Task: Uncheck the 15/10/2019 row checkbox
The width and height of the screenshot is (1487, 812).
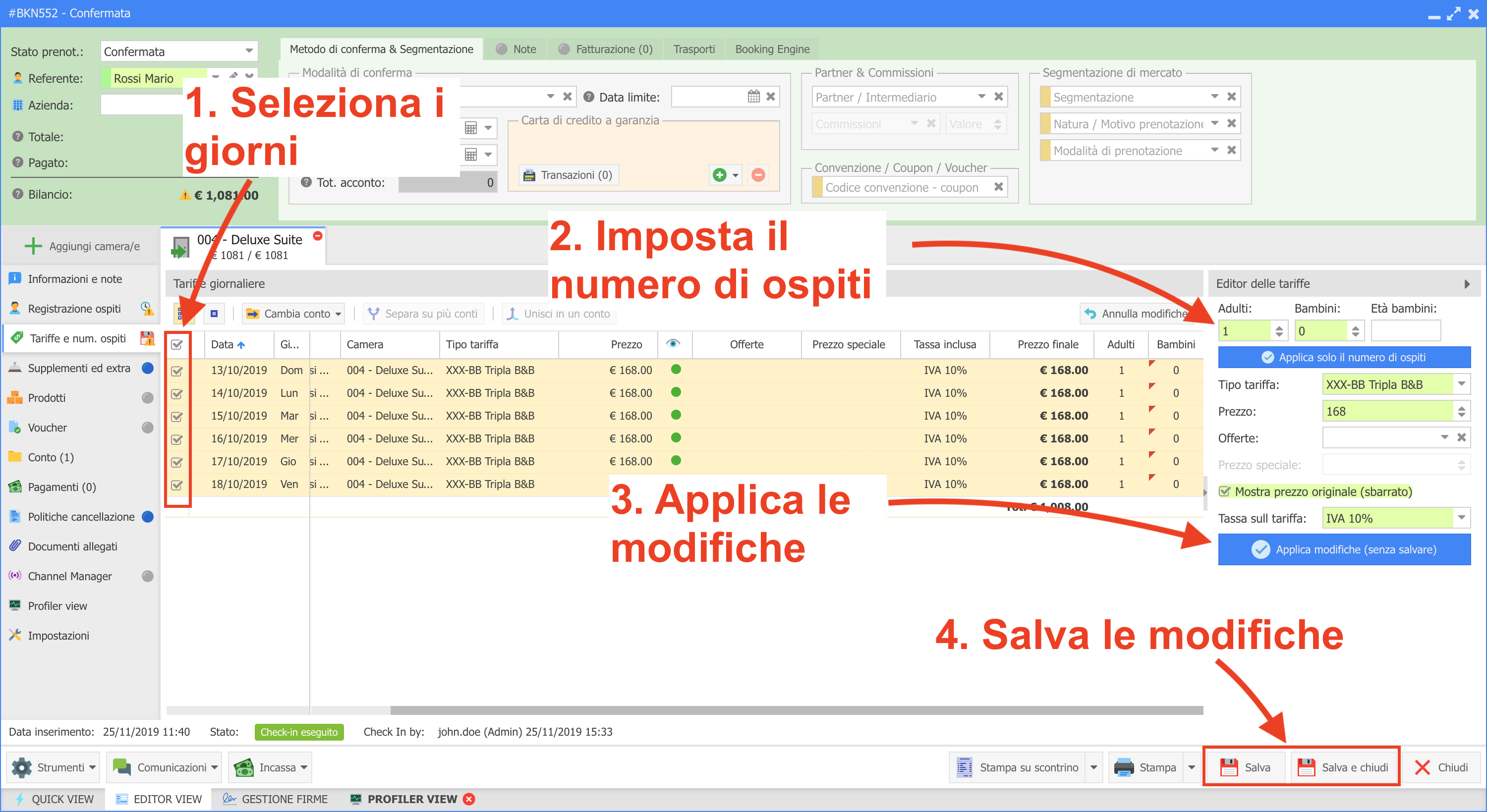Action: click(177, 416)
